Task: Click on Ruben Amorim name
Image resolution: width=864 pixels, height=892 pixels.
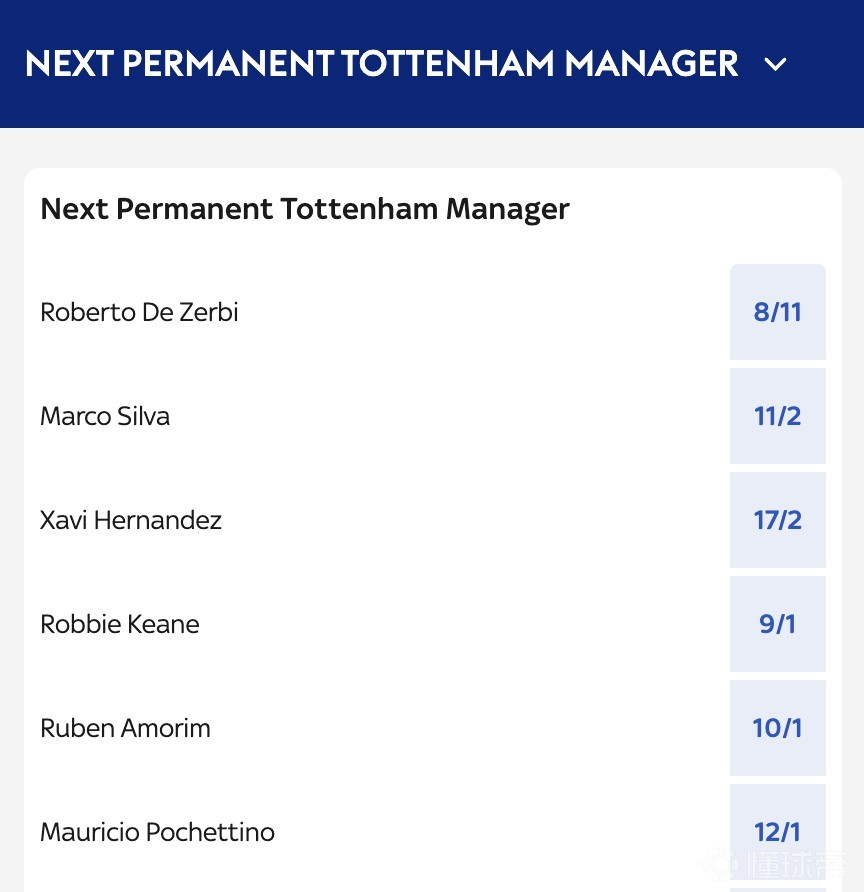Action: pos(125,728)
